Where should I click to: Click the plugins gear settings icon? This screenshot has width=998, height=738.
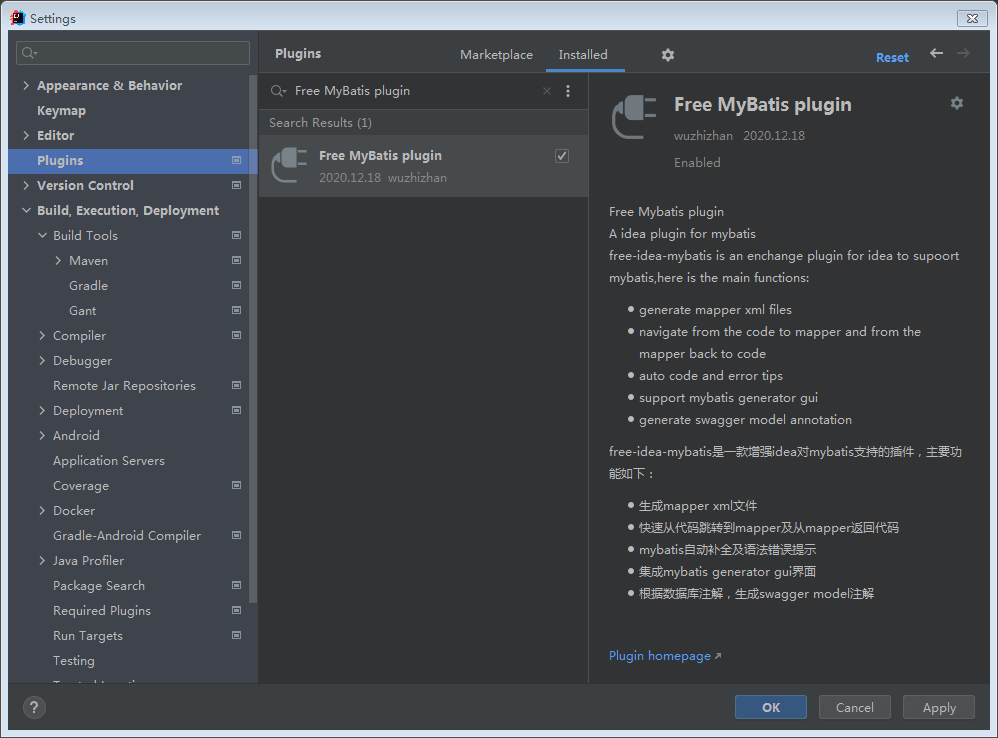coord(668,55)
